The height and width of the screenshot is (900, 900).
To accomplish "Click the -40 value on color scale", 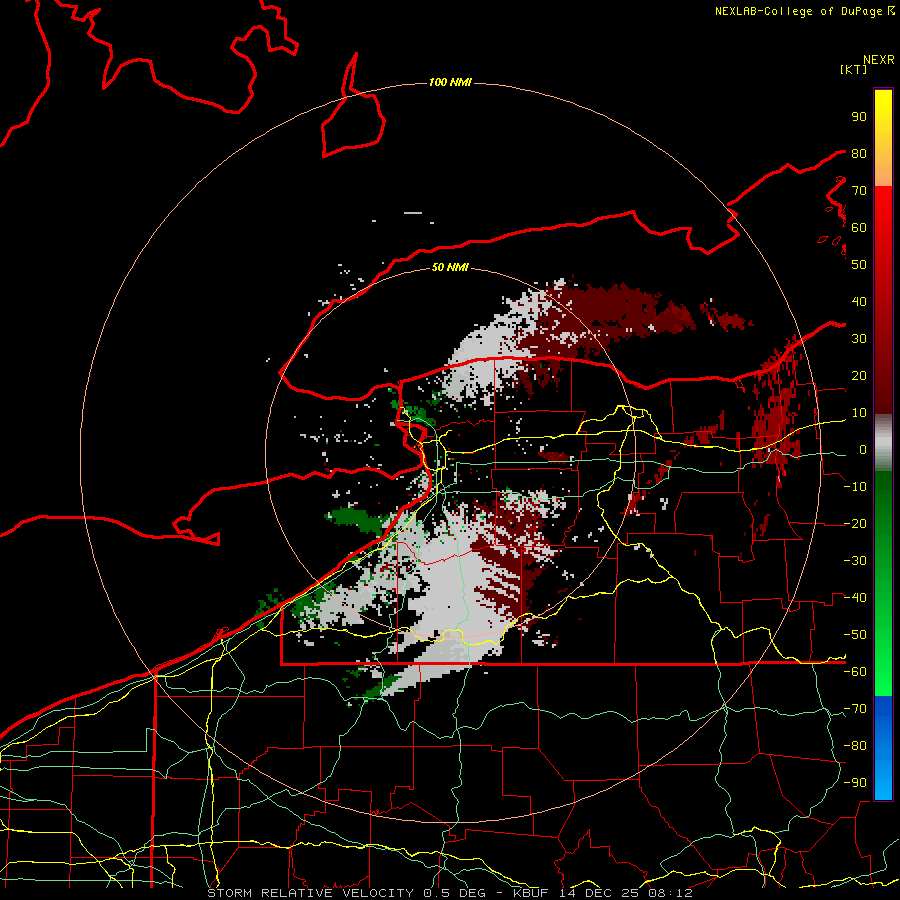I will [855, 598].
